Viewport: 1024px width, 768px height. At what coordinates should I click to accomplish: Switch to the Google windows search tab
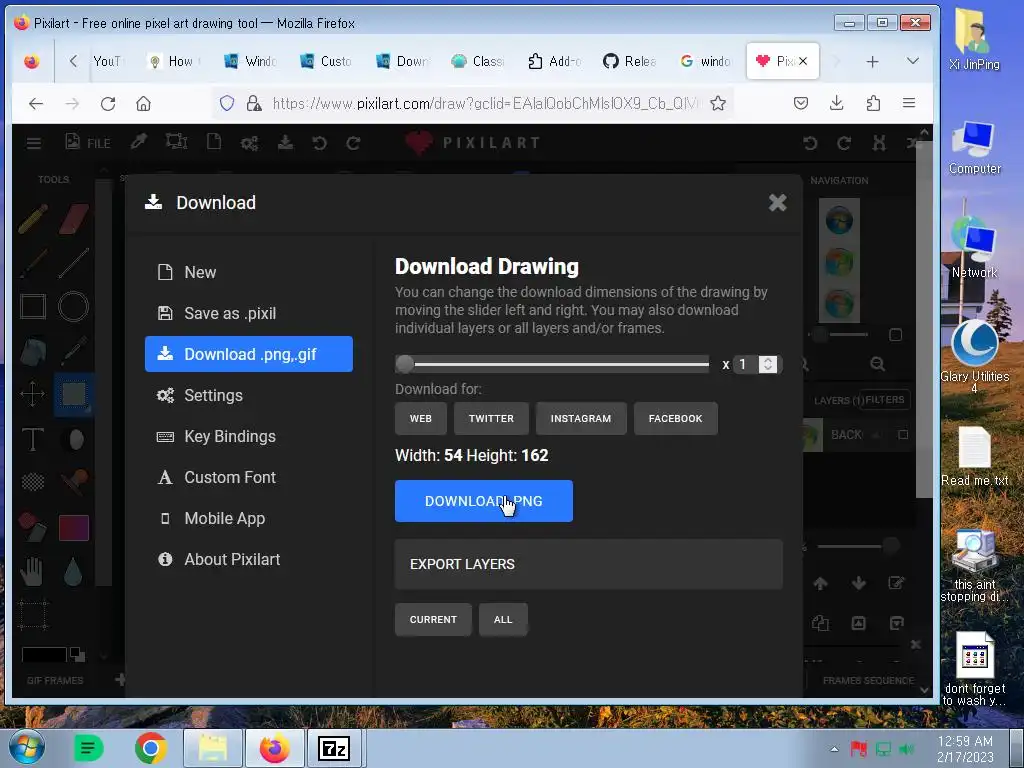click(x=706, y=61)
